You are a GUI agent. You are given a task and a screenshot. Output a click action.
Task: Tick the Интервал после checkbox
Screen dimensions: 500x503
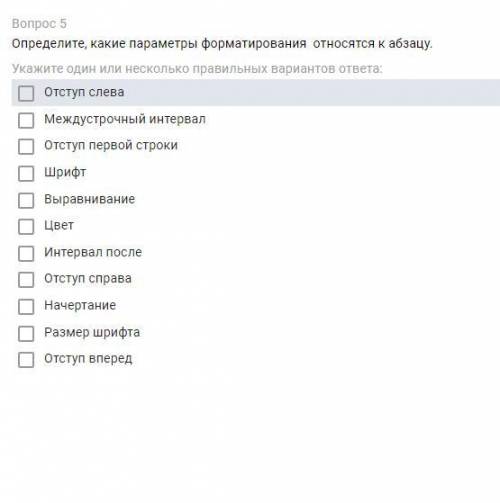coord(26,254)
